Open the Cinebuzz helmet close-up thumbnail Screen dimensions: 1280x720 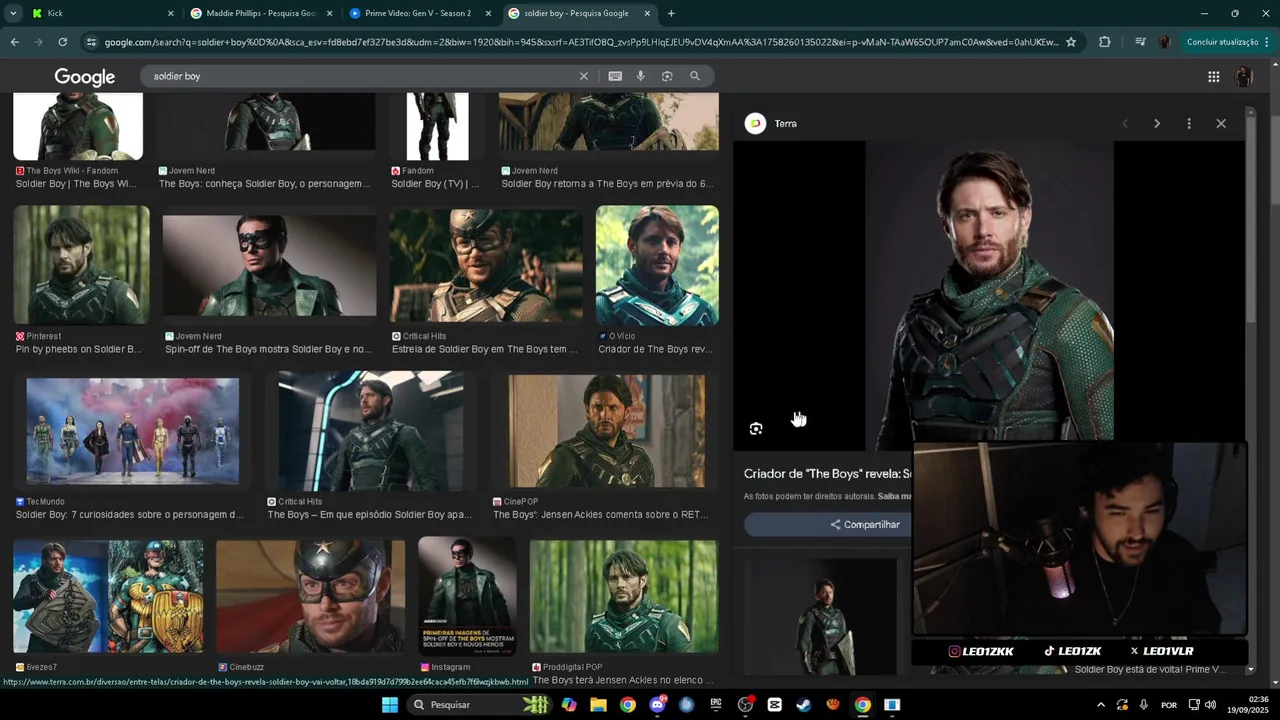(x=311, y=596)
